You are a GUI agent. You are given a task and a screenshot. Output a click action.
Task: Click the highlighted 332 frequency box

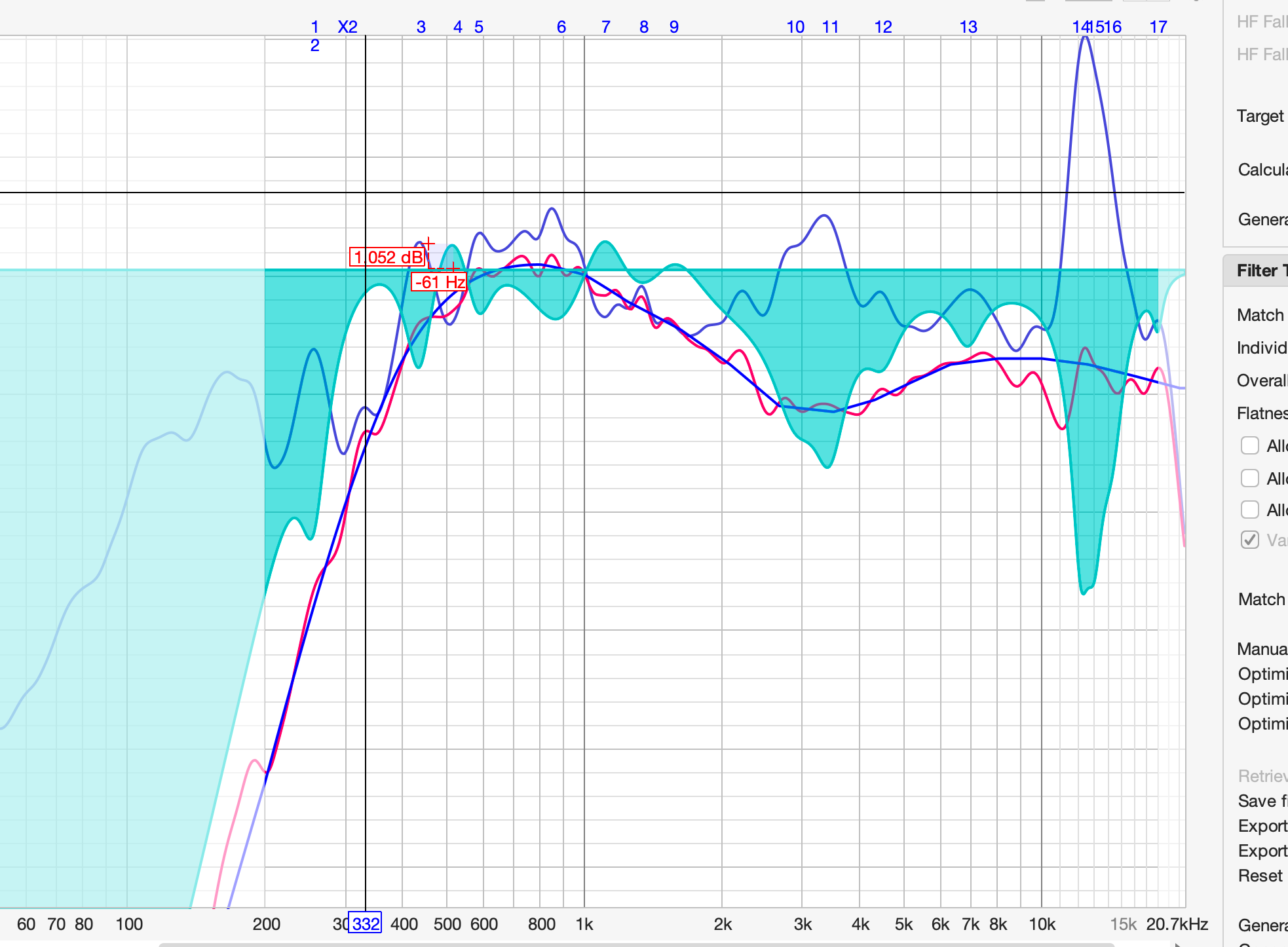[365, 923]
